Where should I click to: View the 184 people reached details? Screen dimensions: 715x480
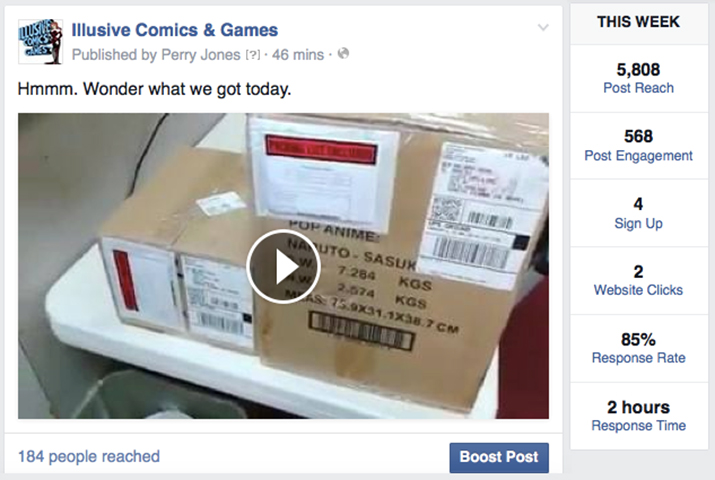point(89,456)
